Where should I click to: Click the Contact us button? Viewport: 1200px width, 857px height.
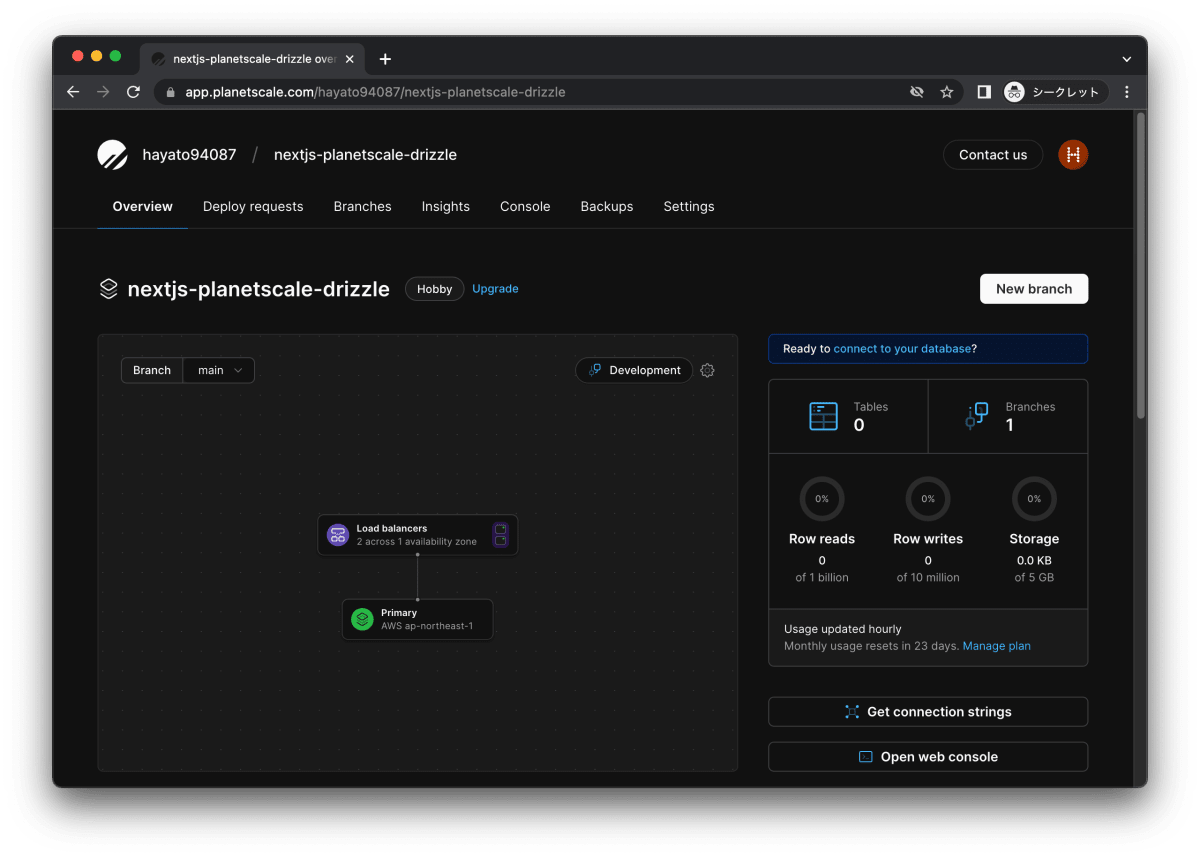tap(993, 155)
